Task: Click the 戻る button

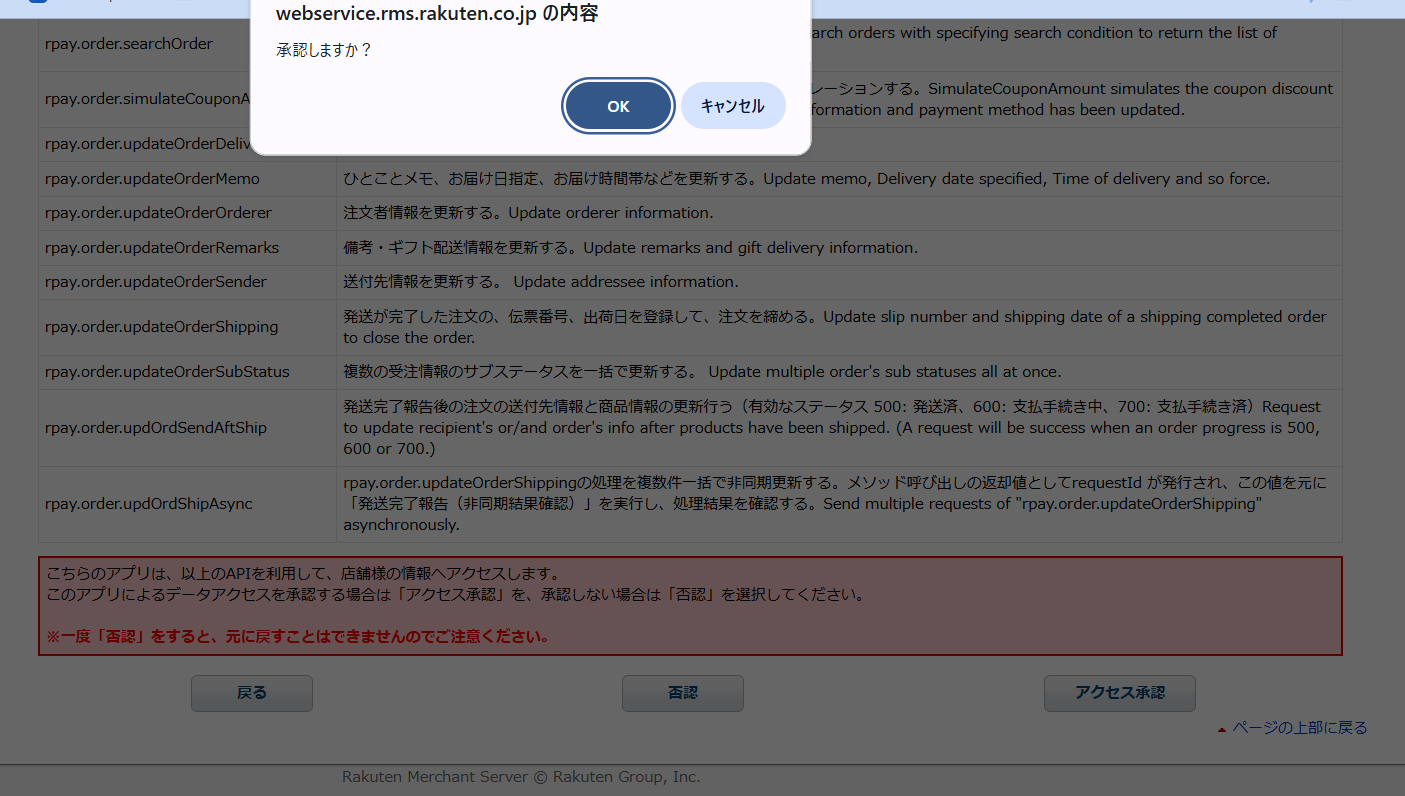Action: (252, 693)
